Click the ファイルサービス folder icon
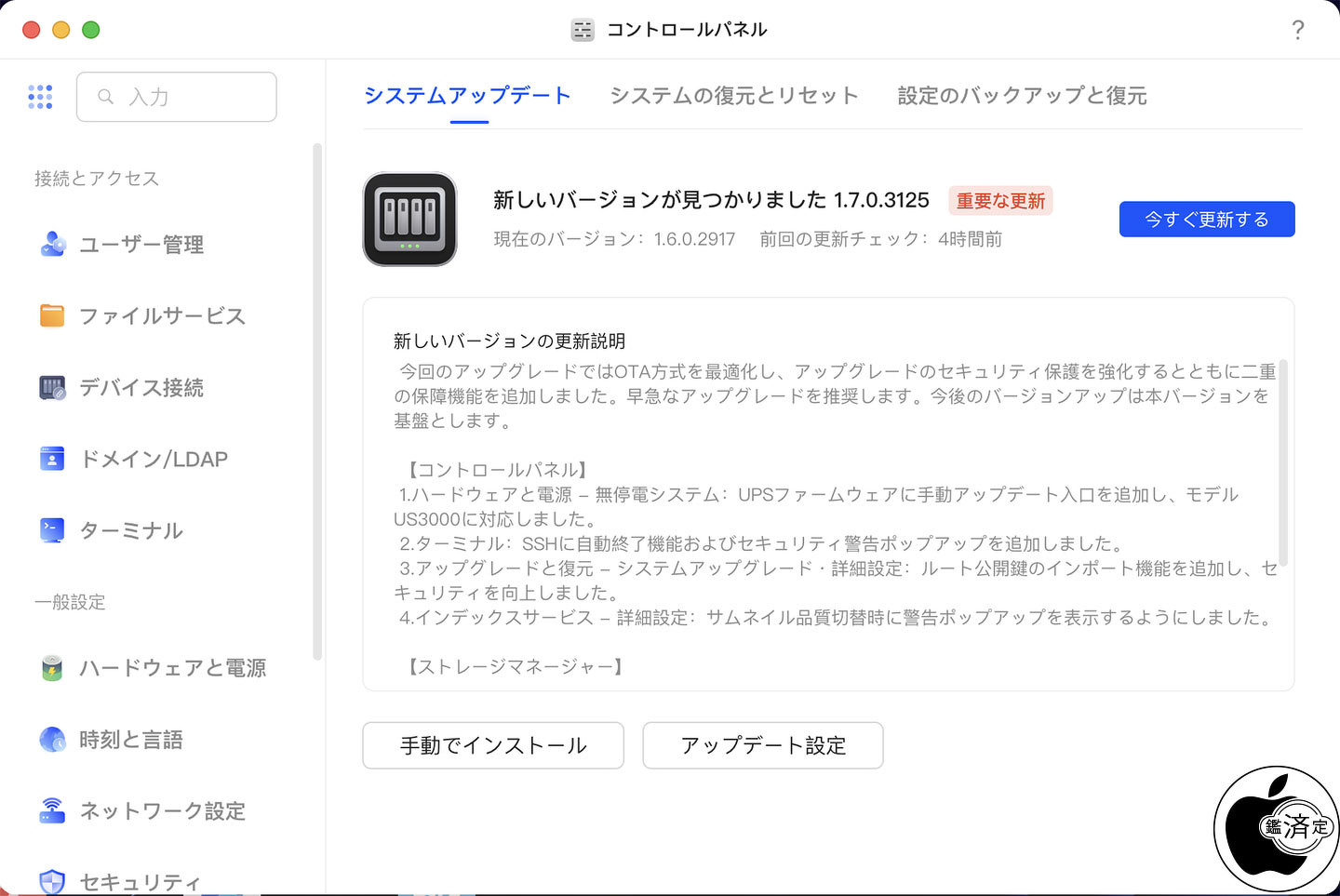The image size is (1340, 896). 53,316
